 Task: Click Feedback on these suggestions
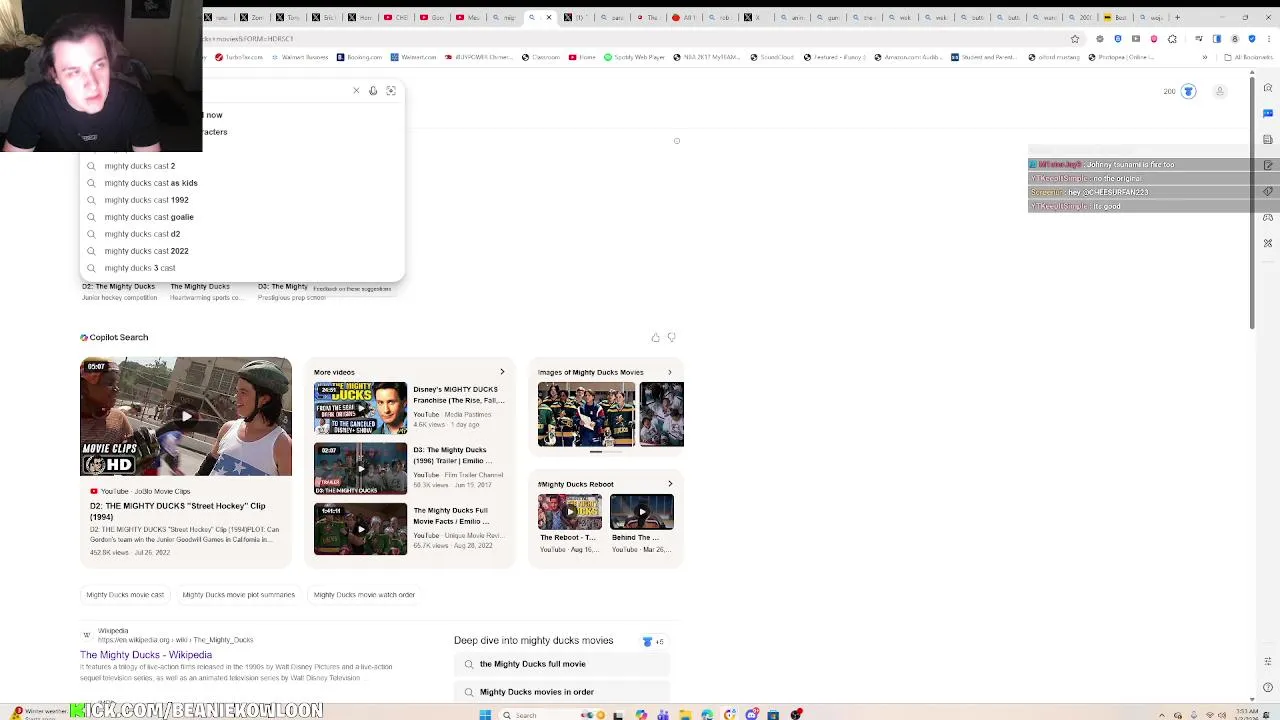click(x=352, y=289)
